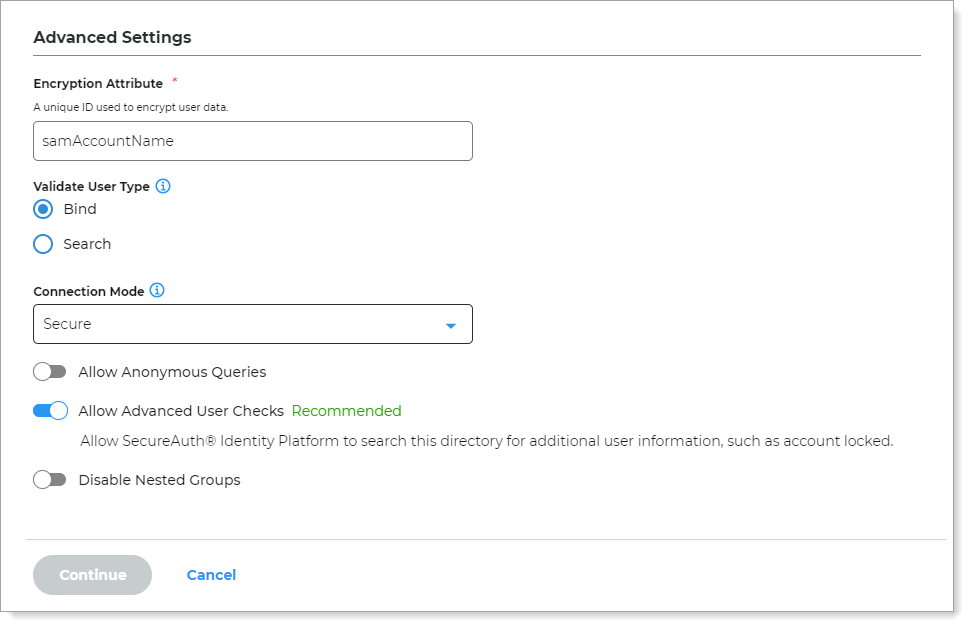The width and height of the screenshot is (969, 627).
Task: Click the Advanced Settings section heading
Action: (x=112, y=38)
